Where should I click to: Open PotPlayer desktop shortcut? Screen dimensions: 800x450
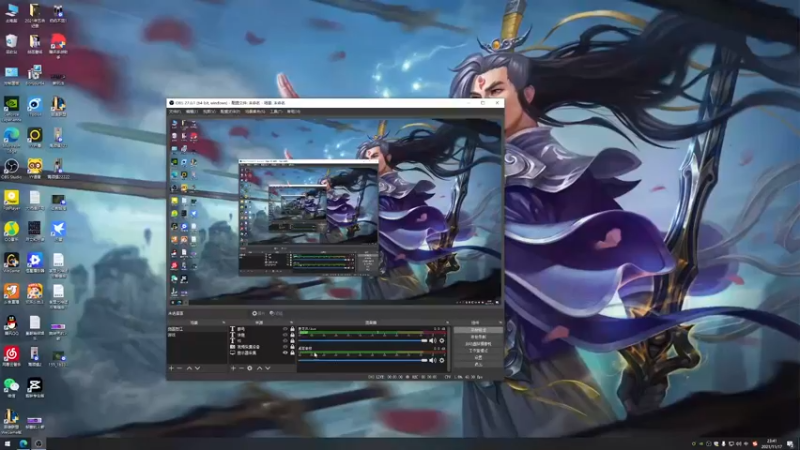11,200
